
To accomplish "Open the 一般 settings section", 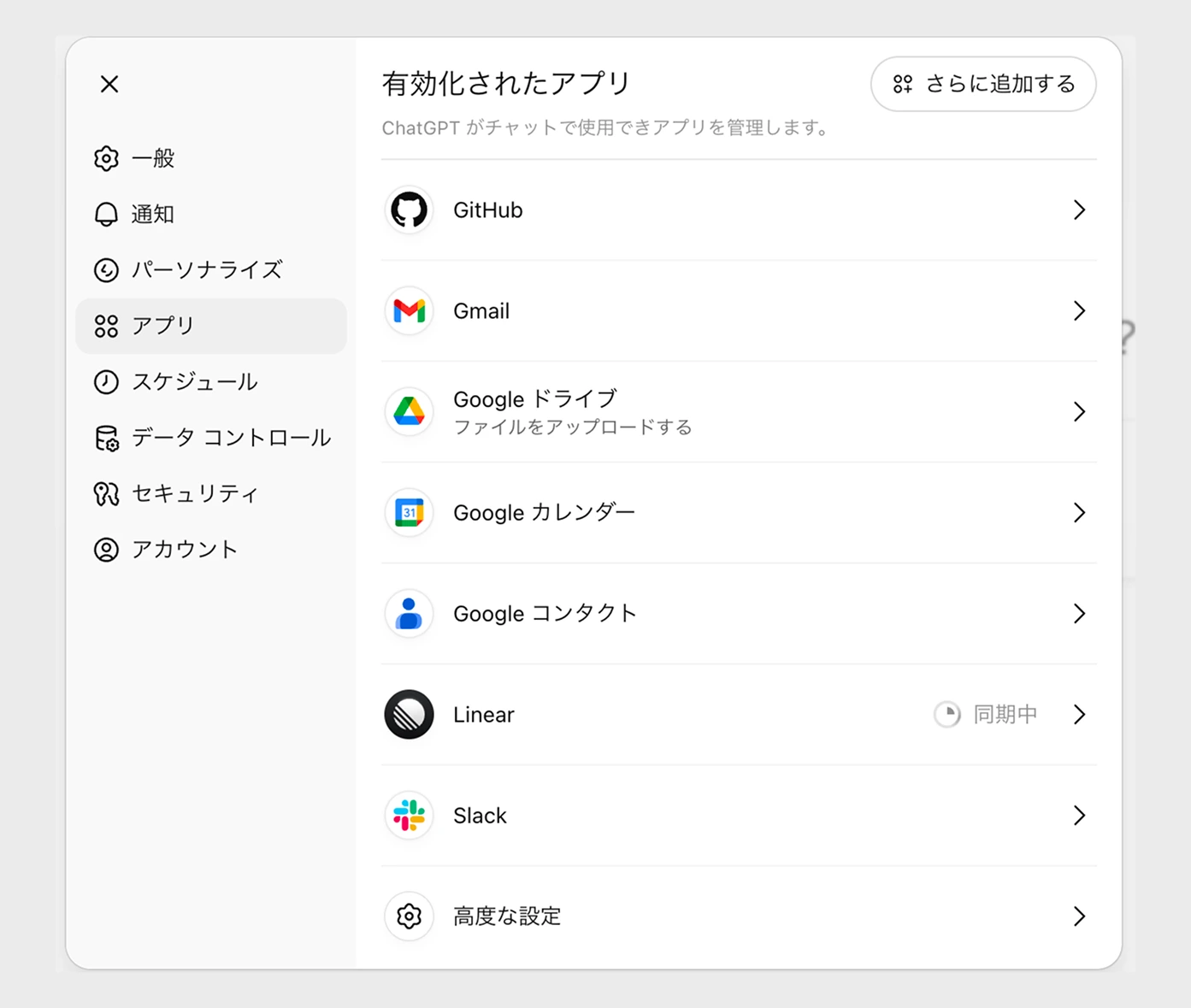I will point(211,159).
